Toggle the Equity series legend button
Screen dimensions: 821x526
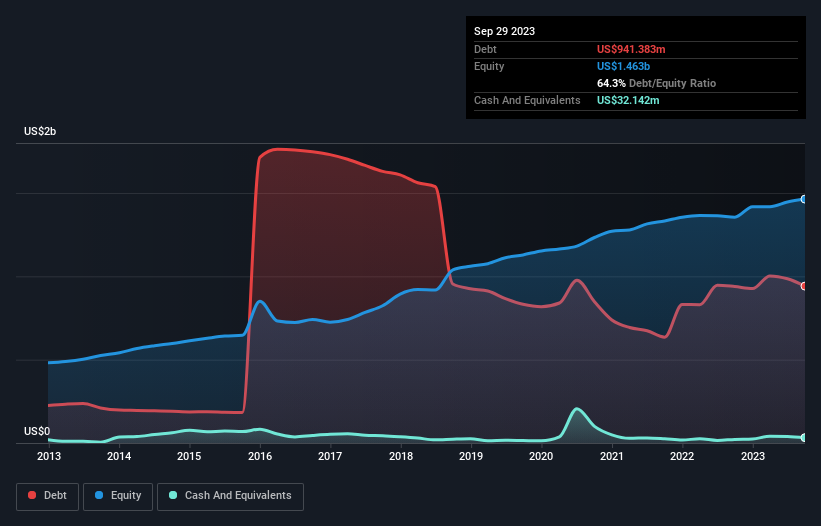118,496
